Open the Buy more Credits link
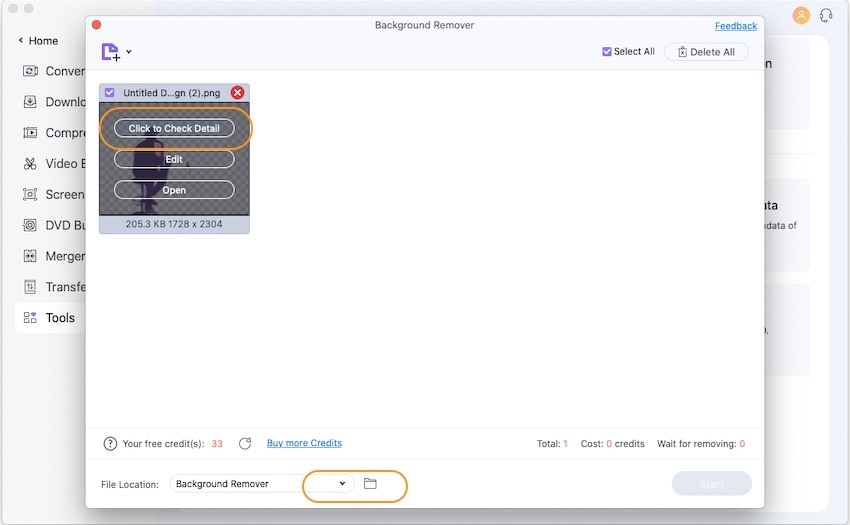This screenshot has height=525, width=850. [304, 443]
